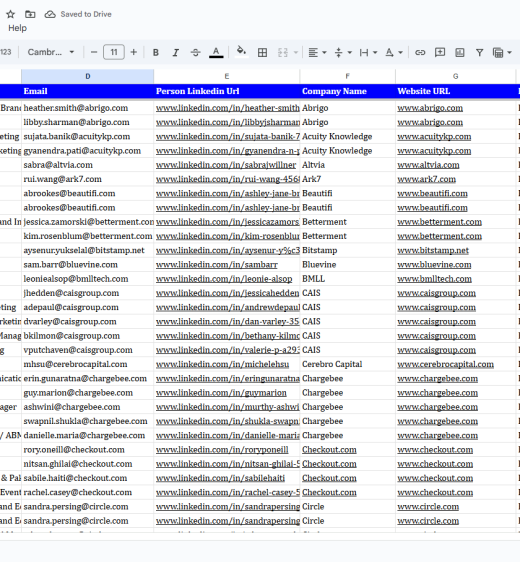Open the sambarr LinkedIn link

(216, 265)
